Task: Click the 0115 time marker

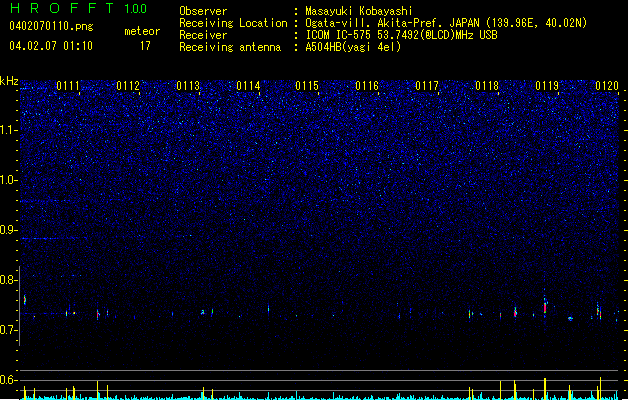Action: point(307,86)
